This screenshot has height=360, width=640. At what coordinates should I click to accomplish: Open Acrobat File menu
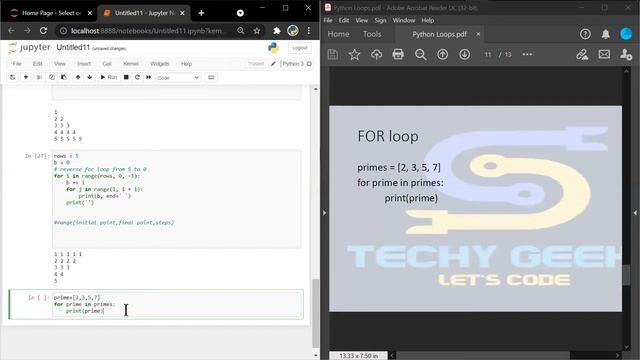(328, 20)
